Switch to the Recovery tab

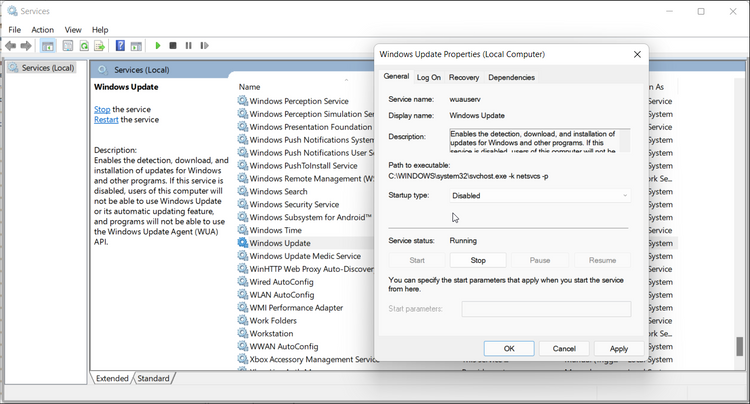point(463,77)
